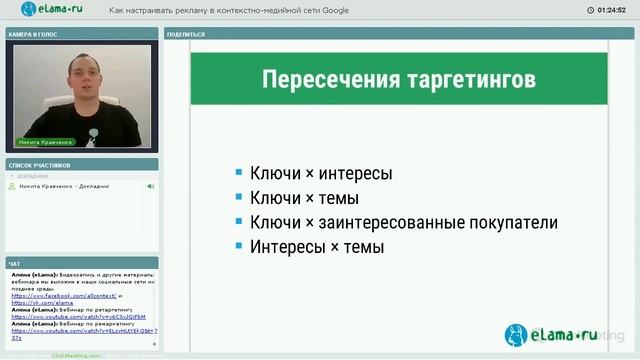
Task: Click the eLama.ru logo in the header
Action: tap(51, 9)
